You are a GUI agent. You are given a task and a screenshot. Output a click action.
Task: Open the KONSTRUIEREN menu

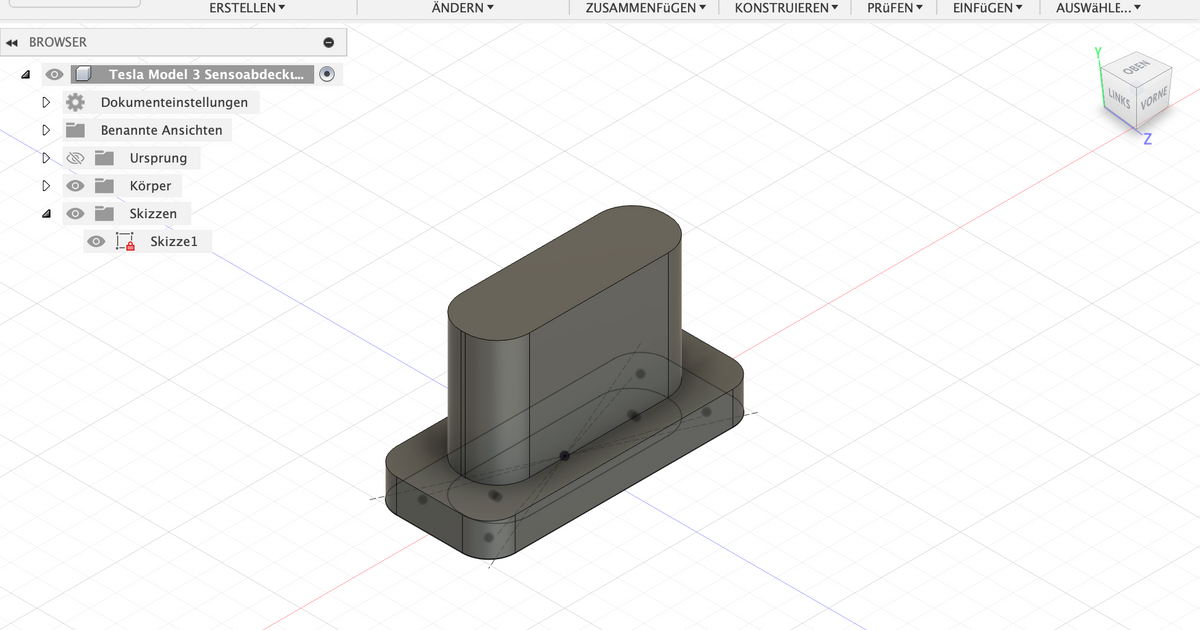(783, 8)
